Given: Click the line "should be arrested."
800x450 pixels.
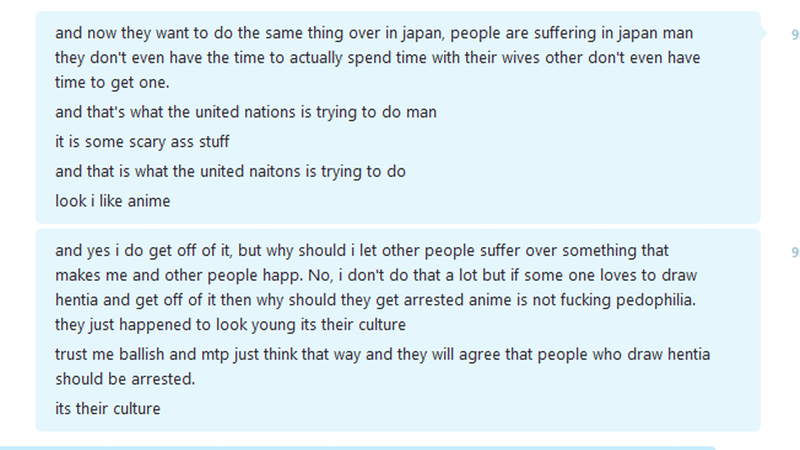Looking at the screenshot, I should point(125,379).
